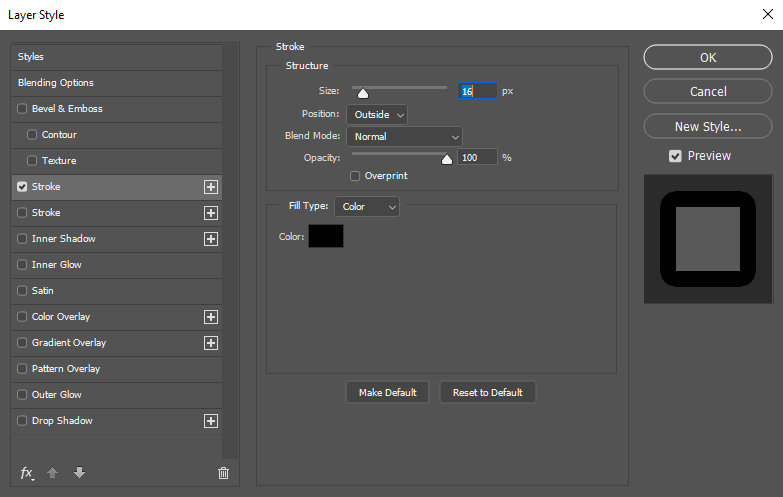Select the Styles entry
This screenshot has width=783, height=497.
117,57
